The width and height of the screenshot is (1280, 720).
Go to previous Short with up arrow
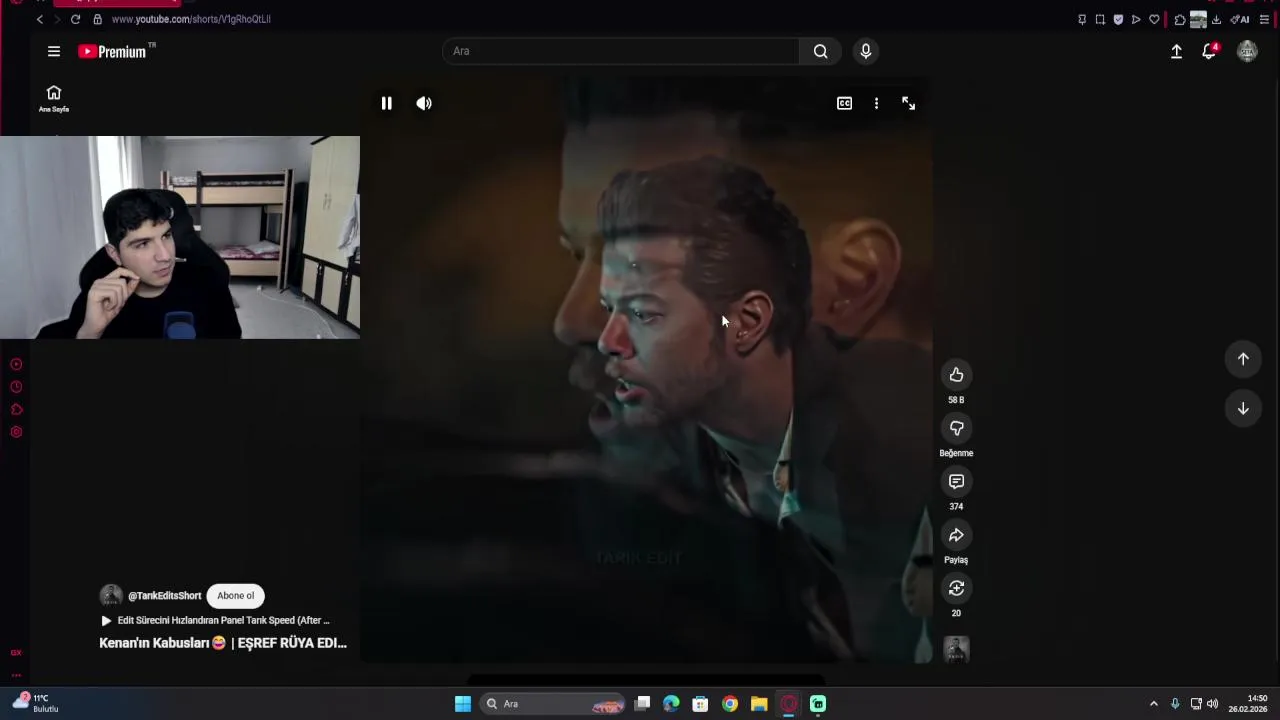coord(1243,359)
